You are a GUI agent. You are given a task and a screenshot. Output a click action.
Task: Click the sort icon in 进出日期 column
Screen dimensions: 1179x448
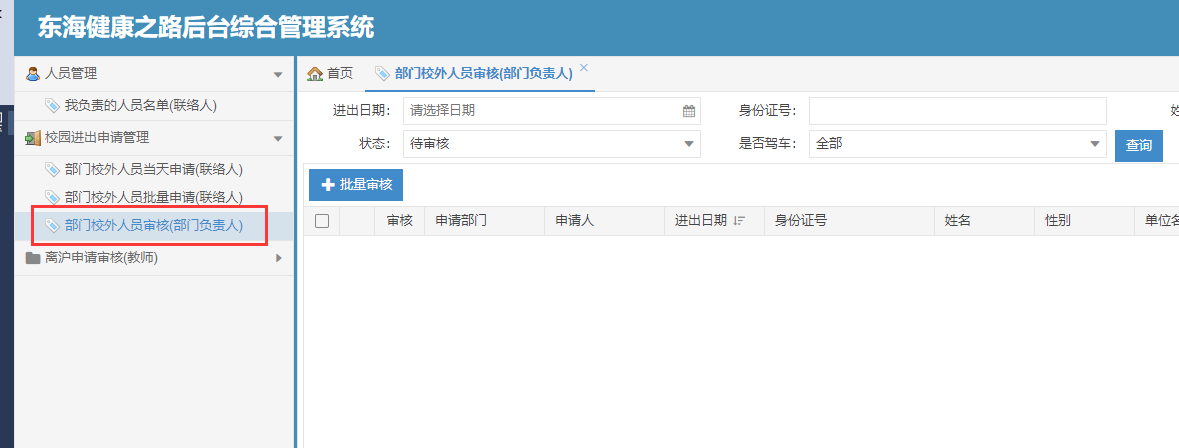click(x=739, y=221)
